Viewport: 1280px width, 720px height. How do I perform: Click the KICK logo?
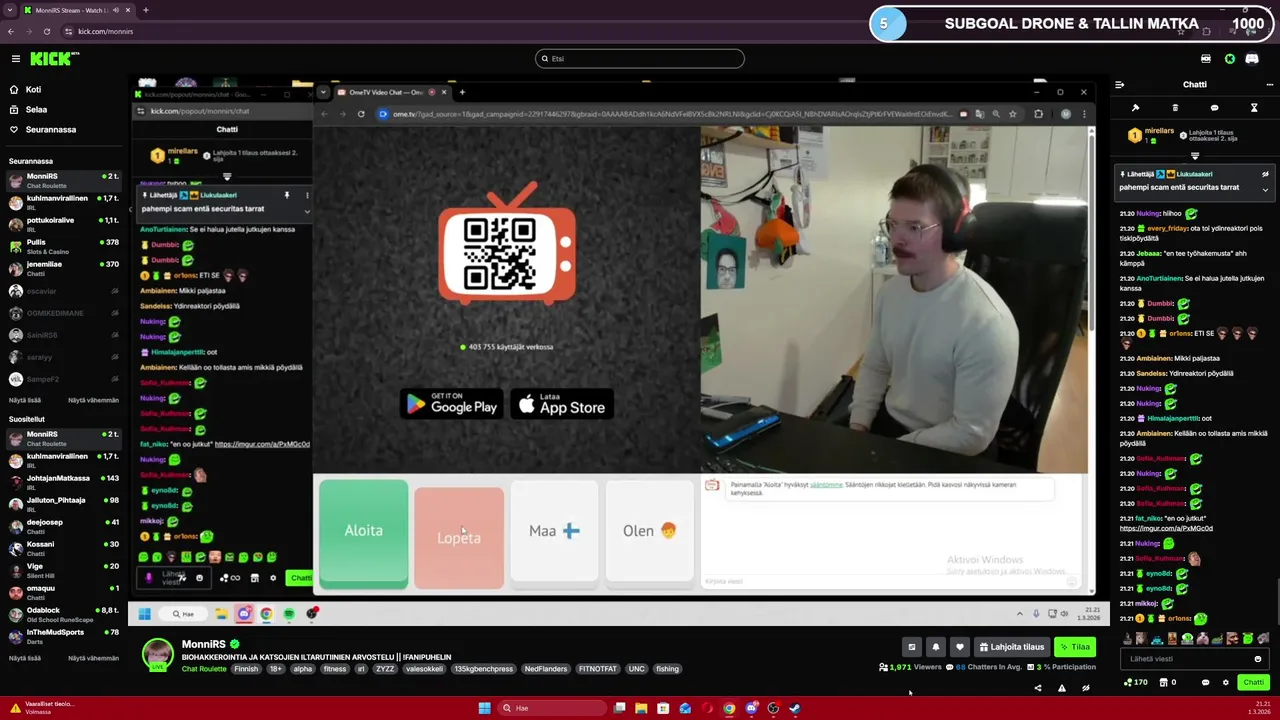50,59
